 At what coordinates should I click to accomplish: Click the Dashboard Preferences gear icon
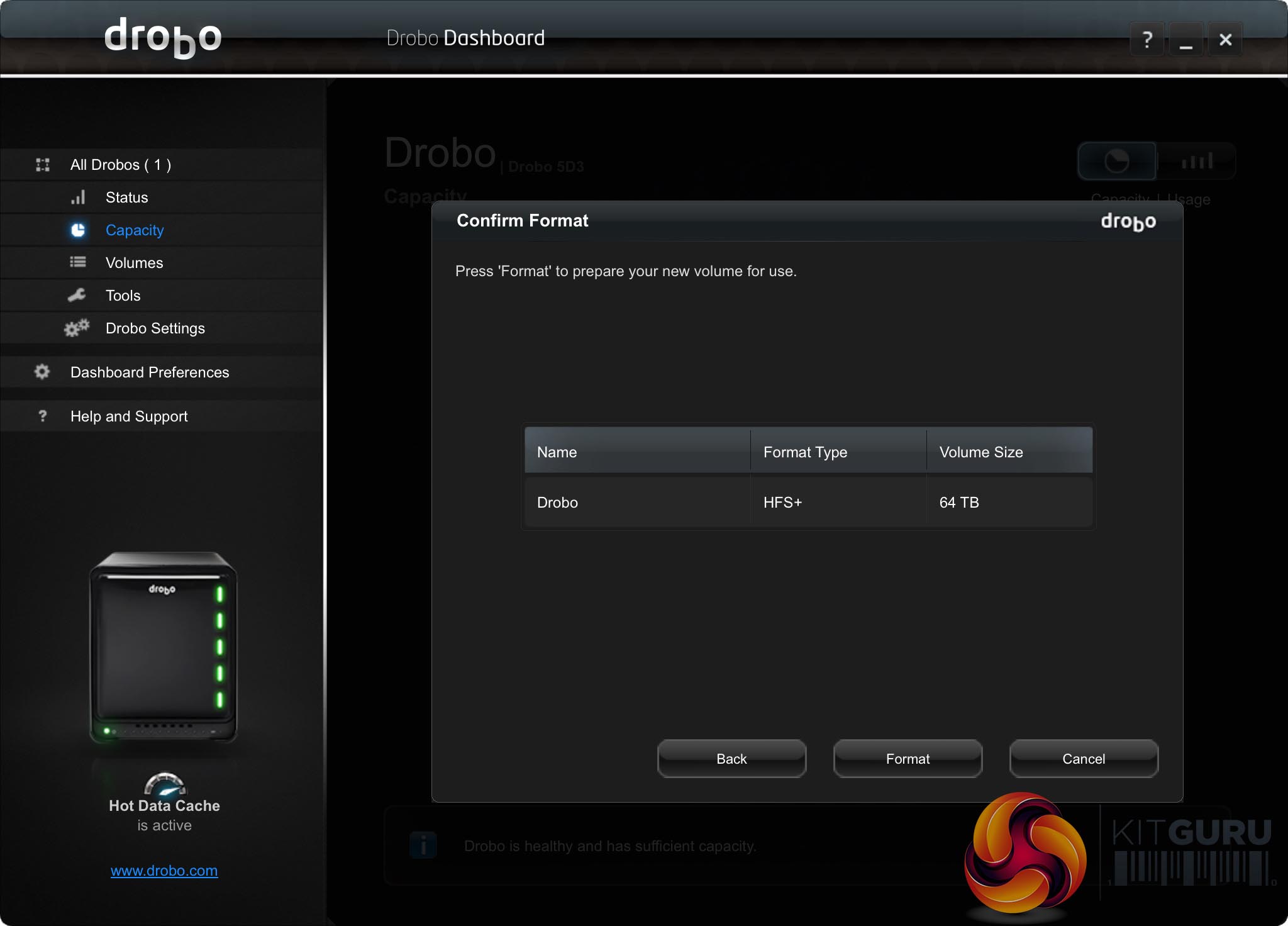[x=42, y=372]
